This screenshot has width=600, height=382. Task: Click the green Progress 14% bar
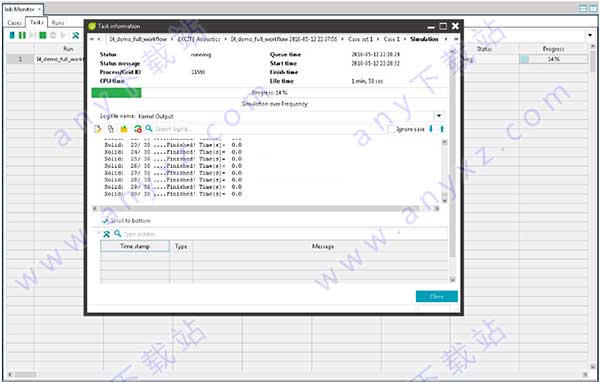[116, 93]
